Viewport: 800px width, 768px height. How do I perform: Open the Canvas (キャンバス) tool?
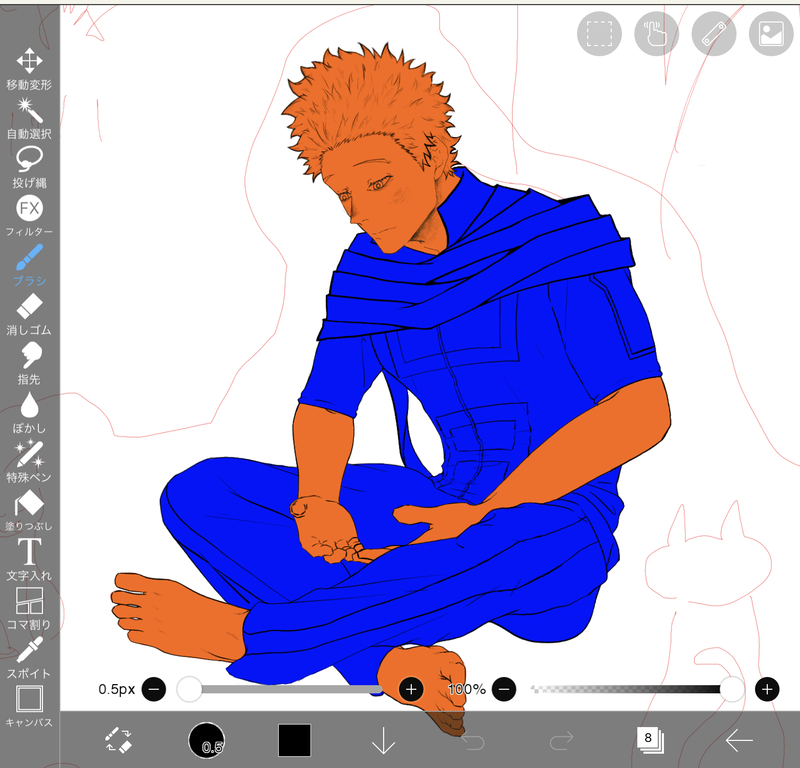[29, 706]
